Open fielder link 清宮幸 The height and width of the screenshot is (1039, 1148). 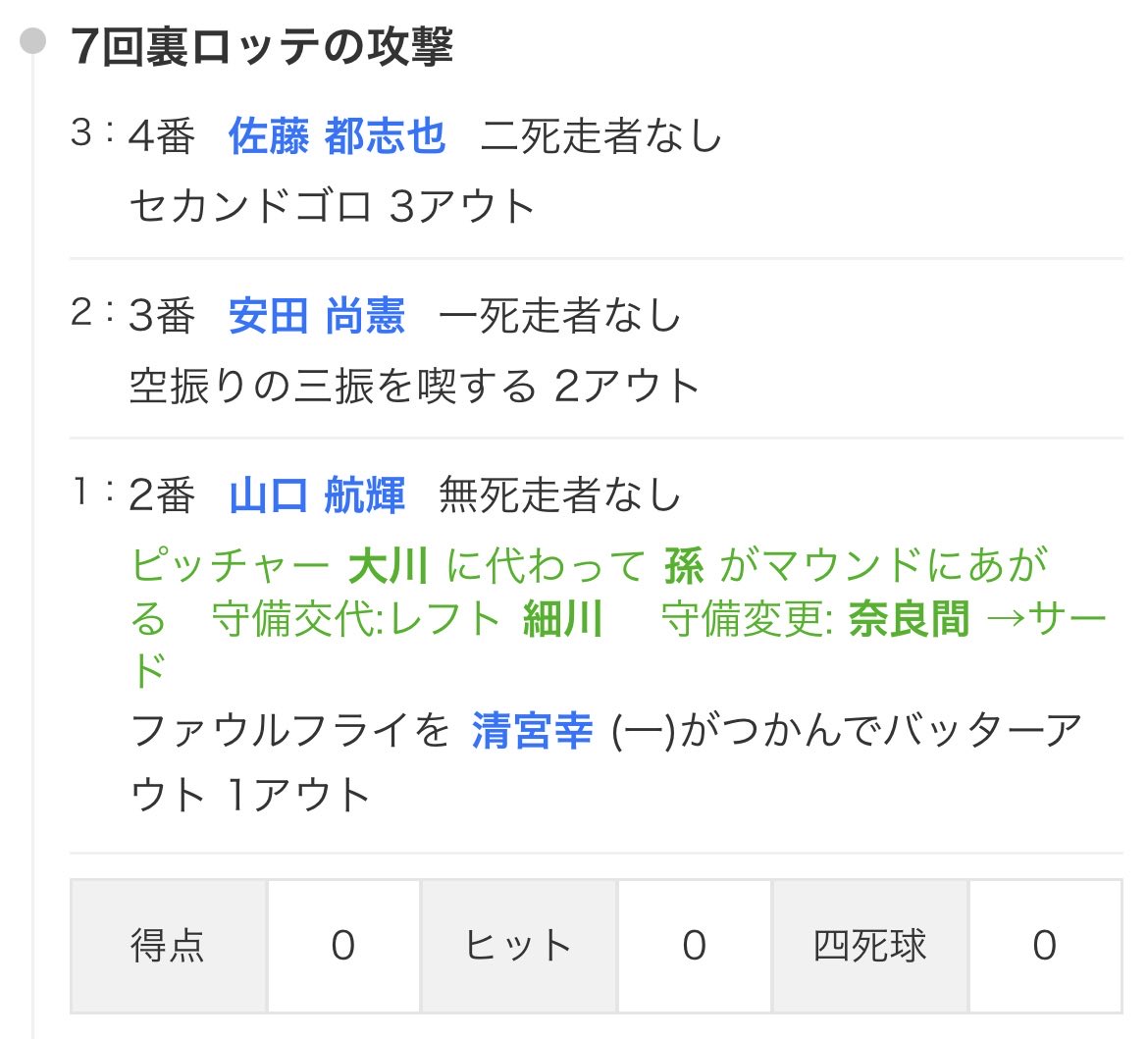point(532,730)
